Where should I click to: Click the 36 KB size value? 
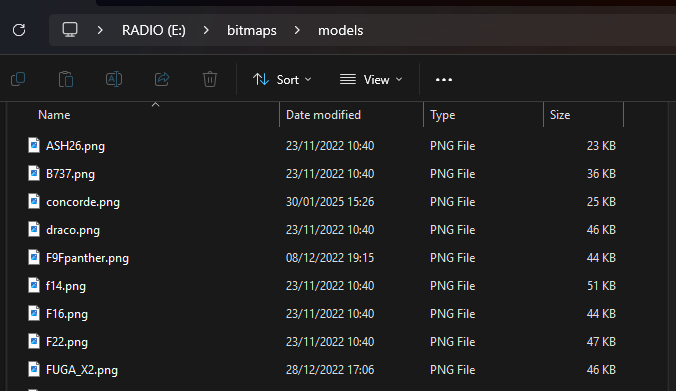[601, 174]
